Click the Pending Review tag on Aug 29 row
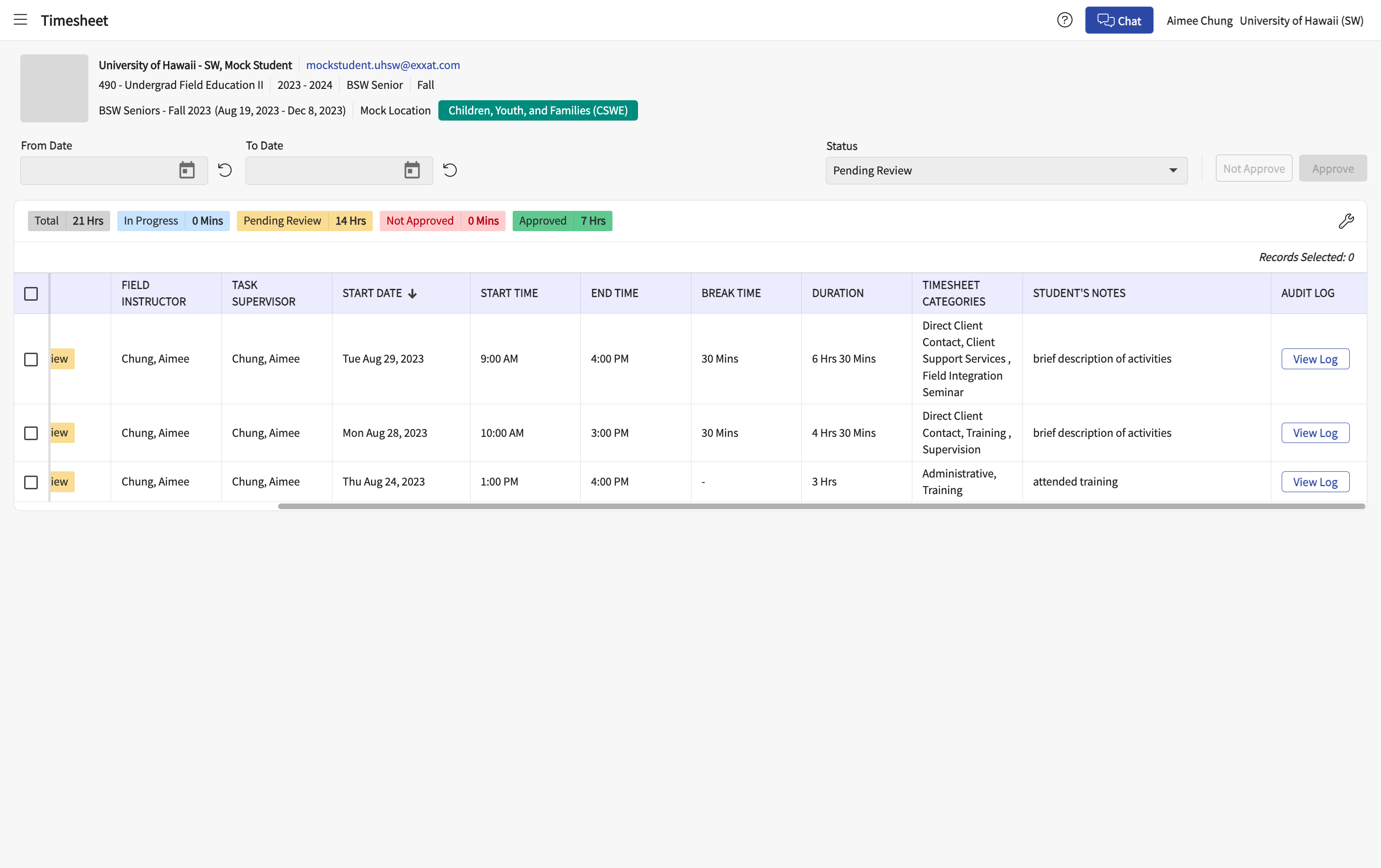1381x868 pixels. [62, 359]
